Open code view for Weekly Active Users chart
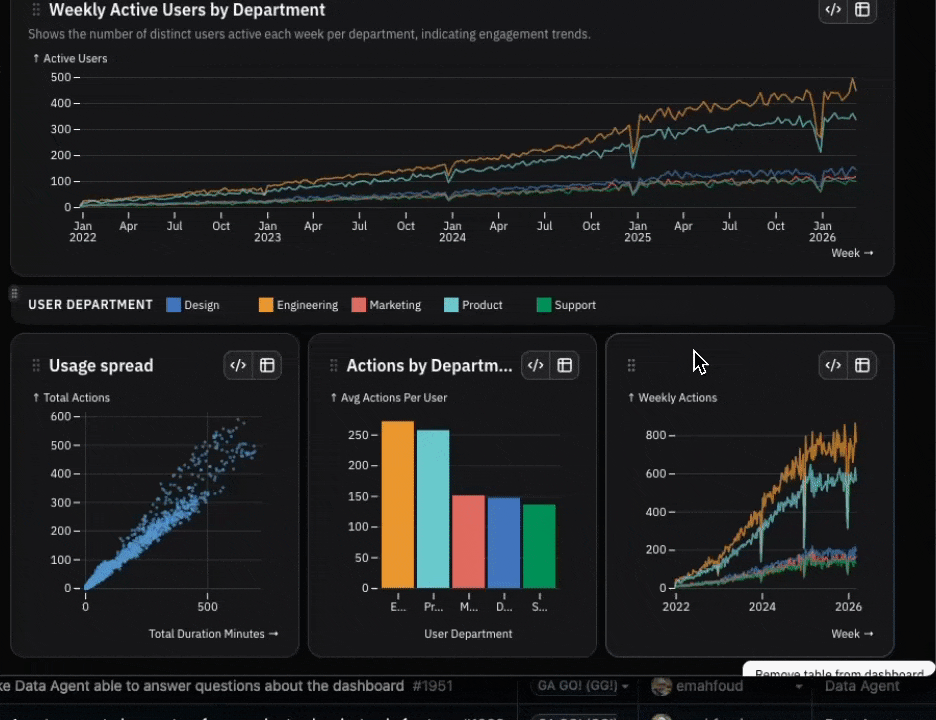This screenshot has width=936, height=720. click(x=833, y=10)
